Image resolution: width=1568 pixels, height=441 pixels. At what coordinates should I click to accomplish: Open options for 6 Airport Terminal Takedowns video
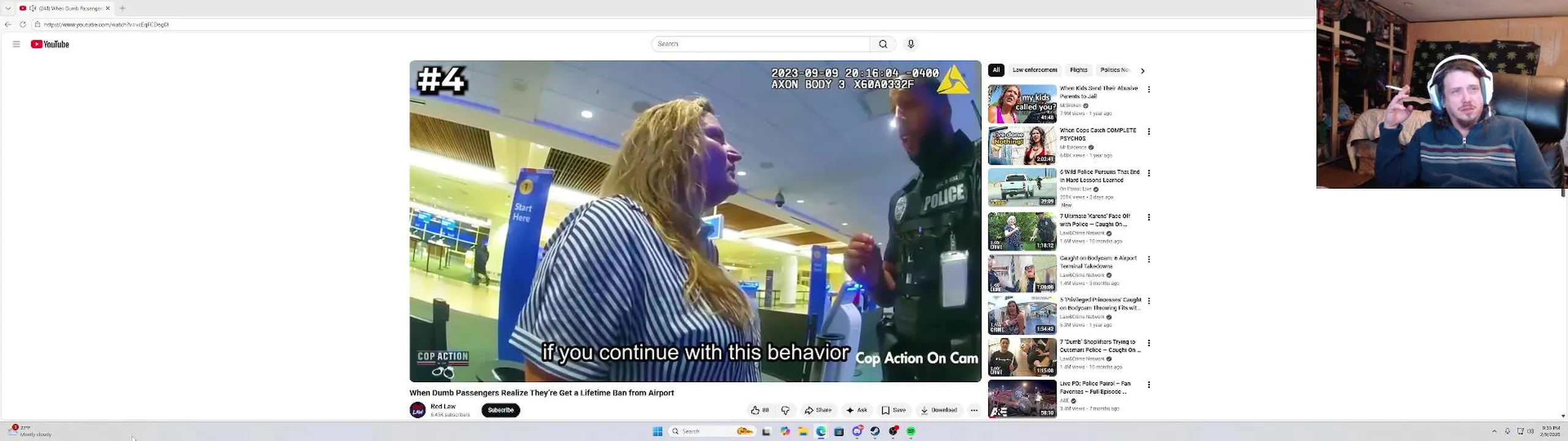pyautogui.click(x=1148, y=260)
